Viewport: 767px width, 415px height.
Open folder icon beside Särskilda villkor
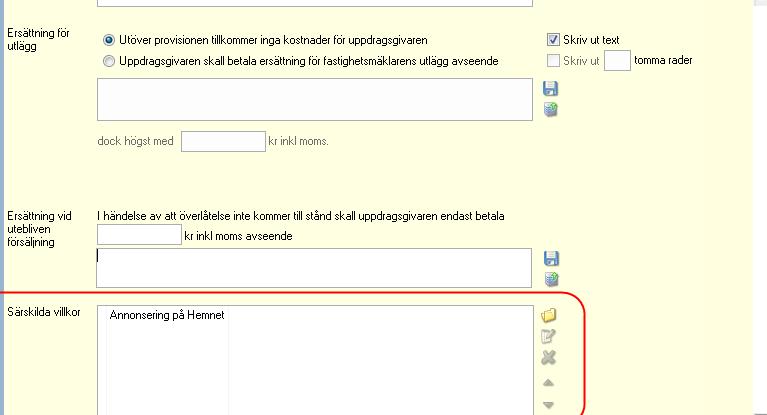point(549,315)
